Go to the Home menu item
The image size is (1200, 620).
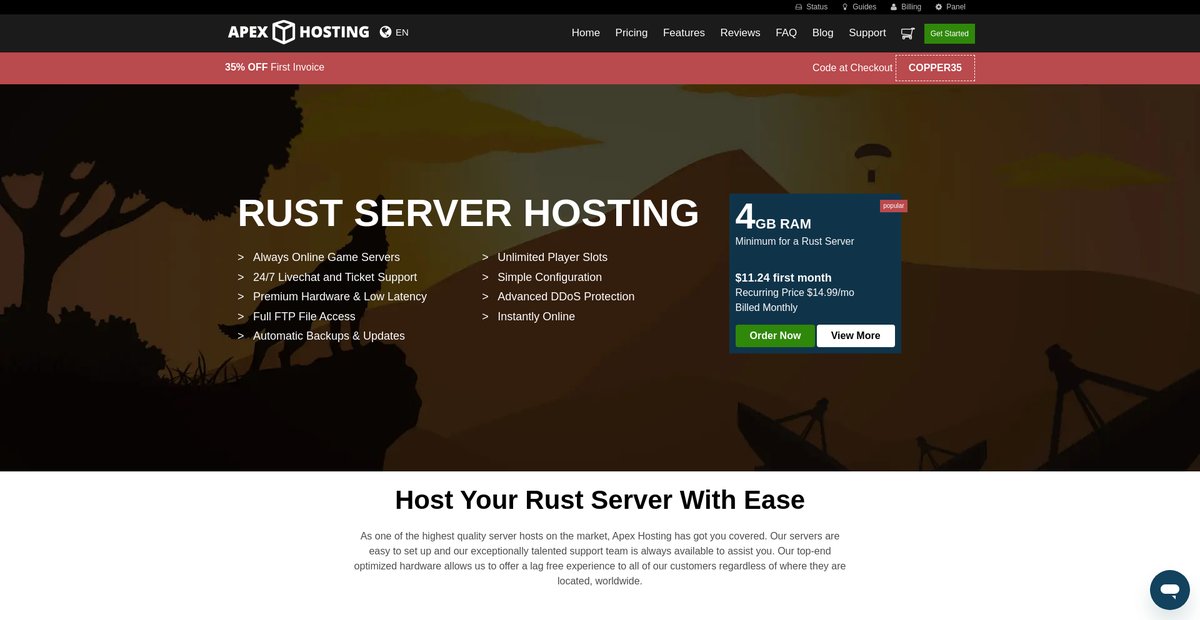pos(586,33)
